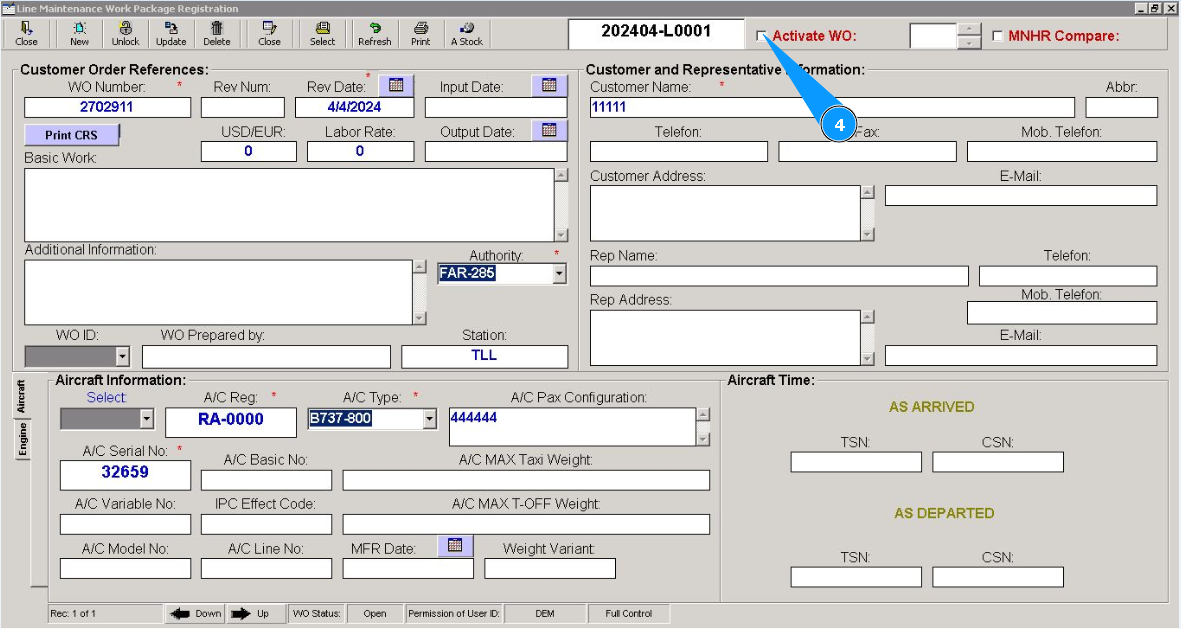
Task: Click the A/C MAX Taxi Weight field
Action: pyautogui.click(x=526, y=480)
